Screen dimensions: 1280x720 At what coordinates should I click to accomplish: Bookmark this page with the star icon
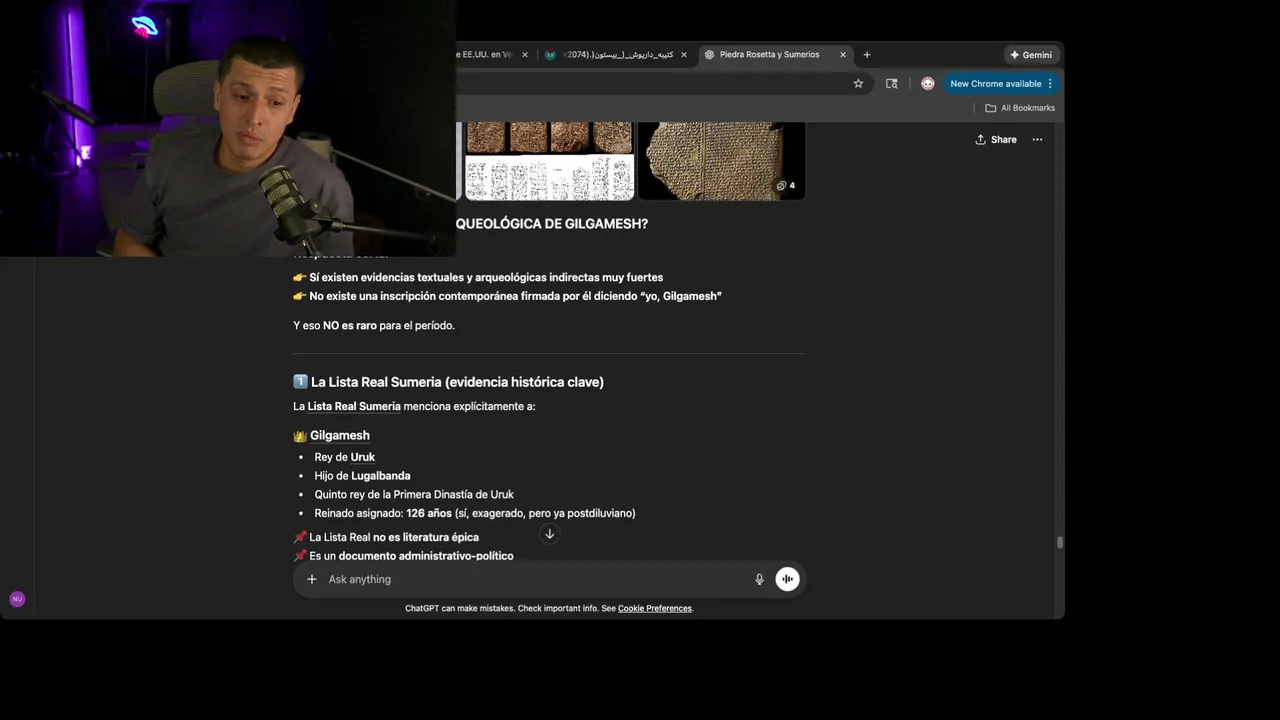(858, 84)
